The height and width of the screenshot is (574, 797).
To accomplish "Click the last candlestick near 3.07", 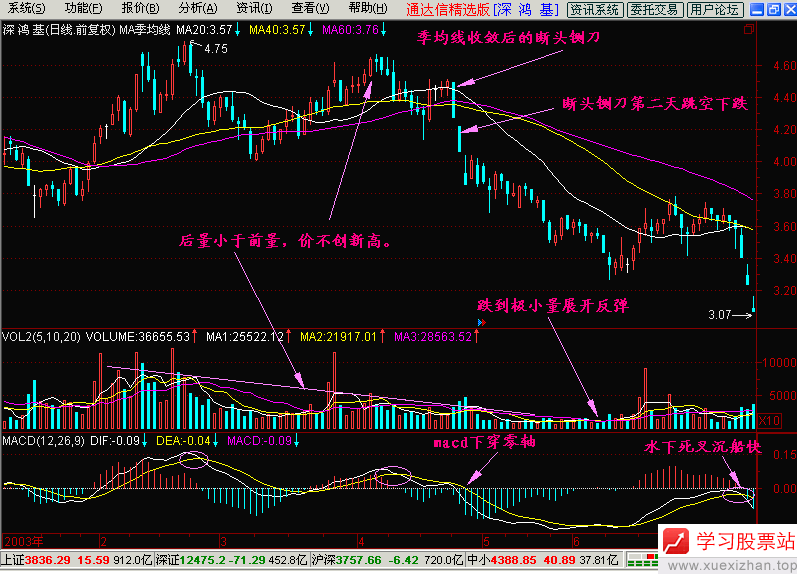I will (x=753, y=304).
